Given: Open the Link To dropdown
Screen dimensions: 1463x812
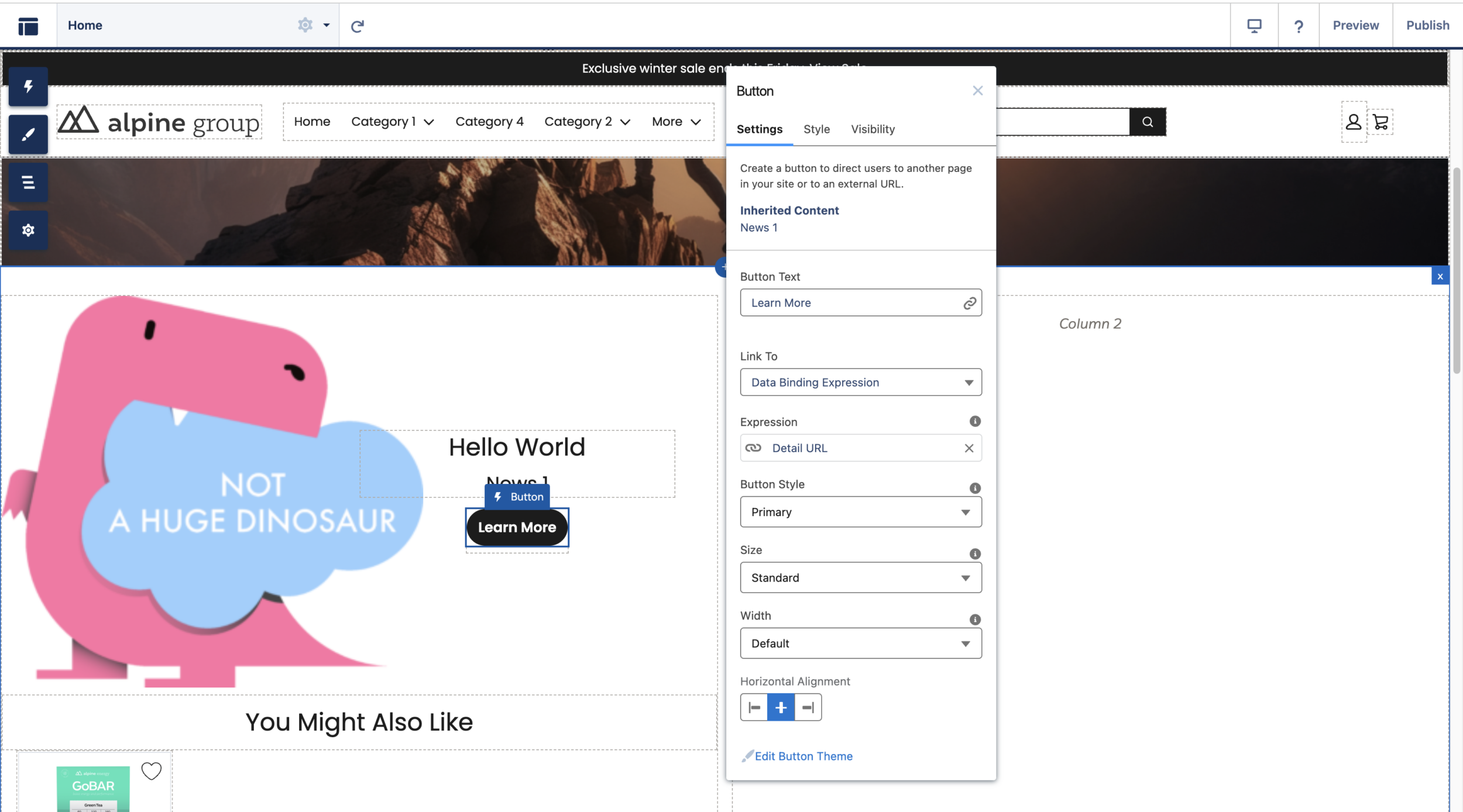Looking at the screenshot, I should 860,383.
